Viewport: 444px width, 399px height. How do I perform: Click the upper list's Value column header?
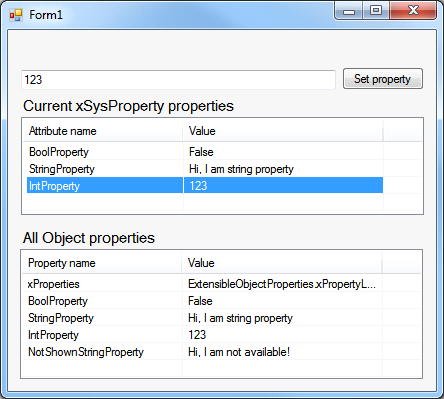[x=283, y=131]
